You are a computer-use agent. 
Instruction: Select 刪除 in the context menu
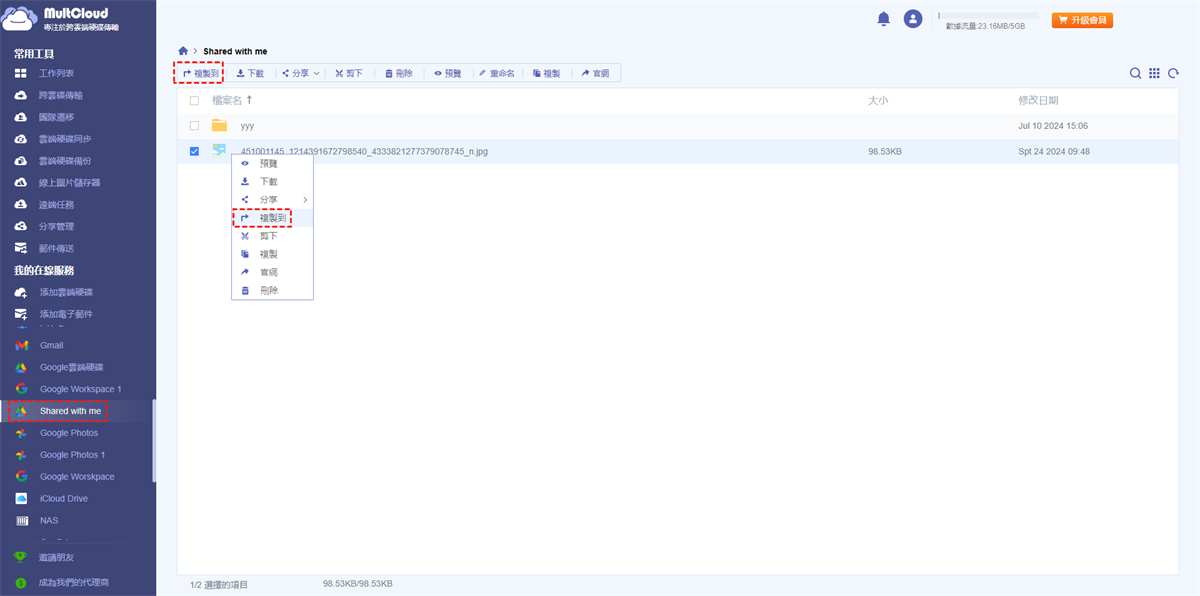[x=272, y=290]
